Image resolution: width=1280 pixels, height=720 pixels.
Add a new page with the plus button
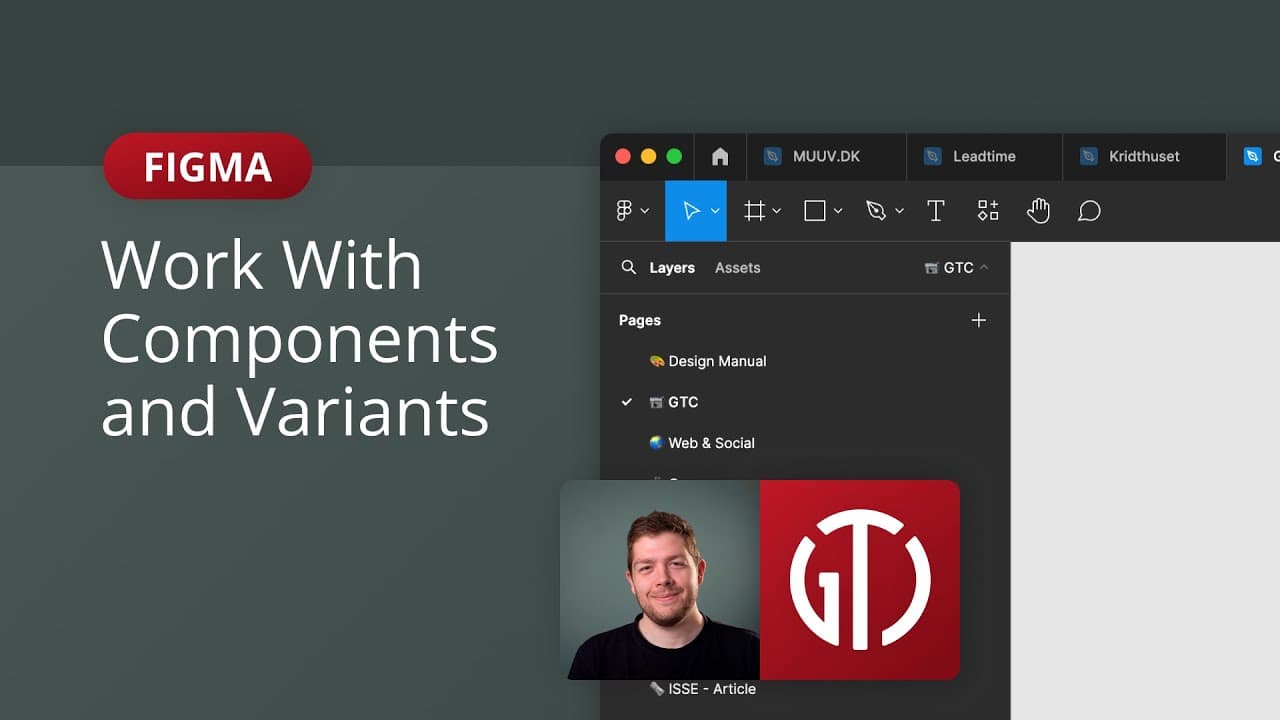click(x=978, y=320)
